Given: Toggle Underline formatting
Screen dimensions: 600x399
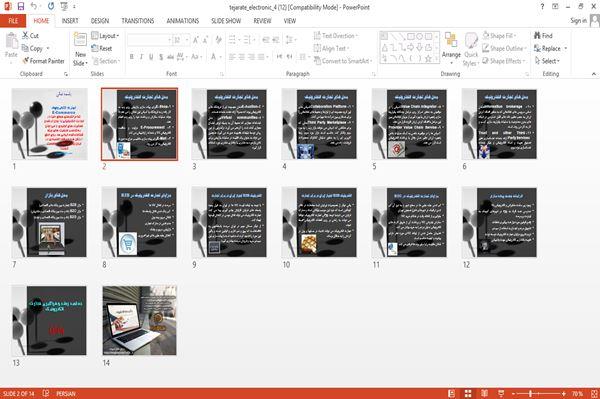Looking at the screenshot, I should (x=151, y=57).
